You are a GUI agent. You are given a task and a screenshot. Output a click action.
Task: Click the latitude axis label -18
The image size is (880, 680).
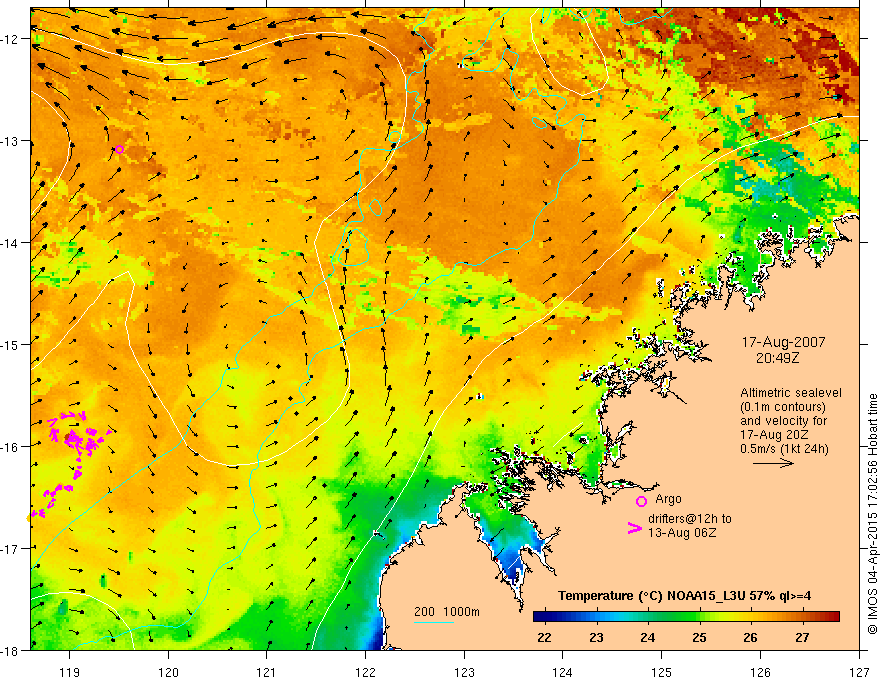(11, 651)
